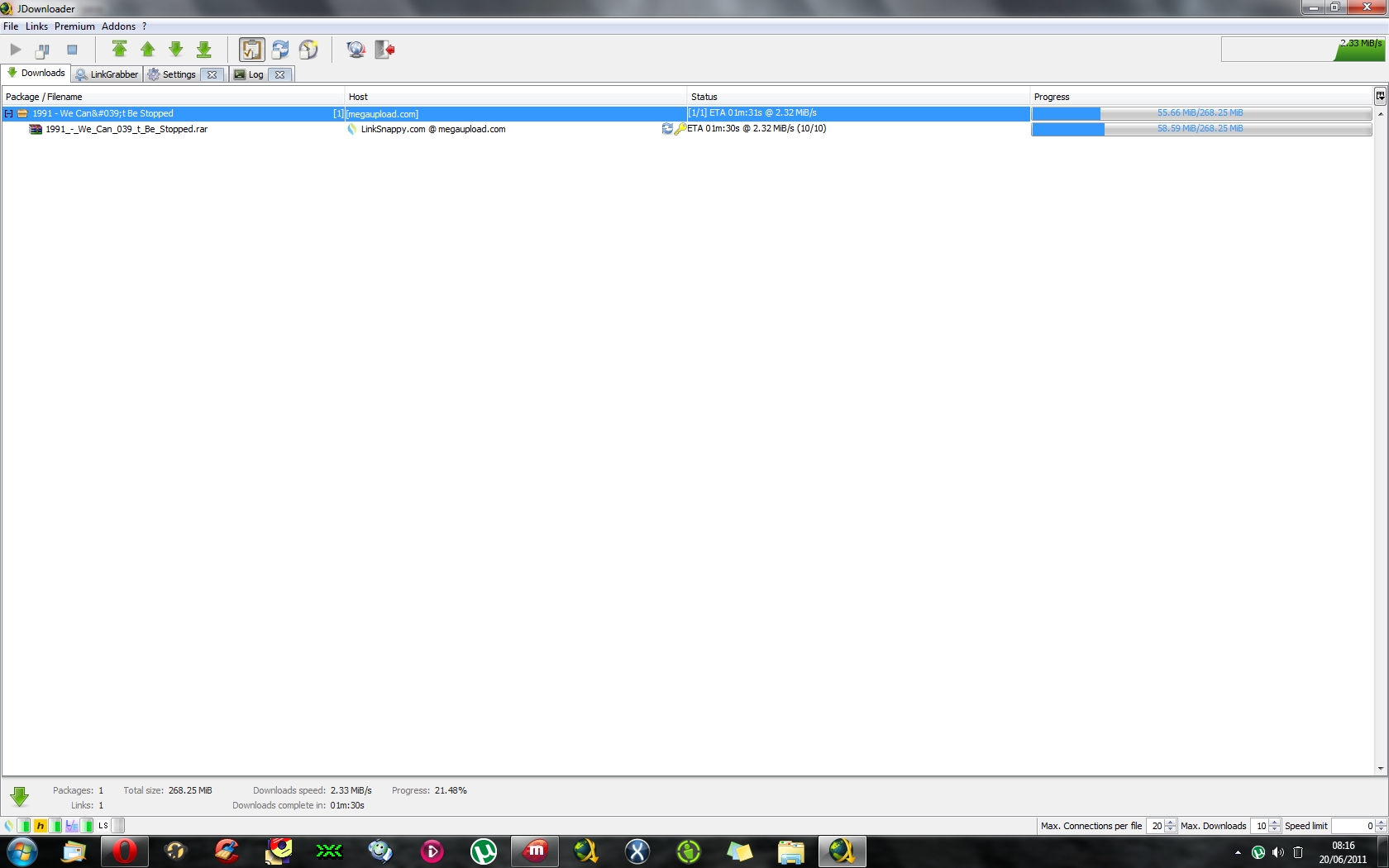Click the purple LF premium host icon
The image size is (1389, 868).
click(x=71, y=825)
